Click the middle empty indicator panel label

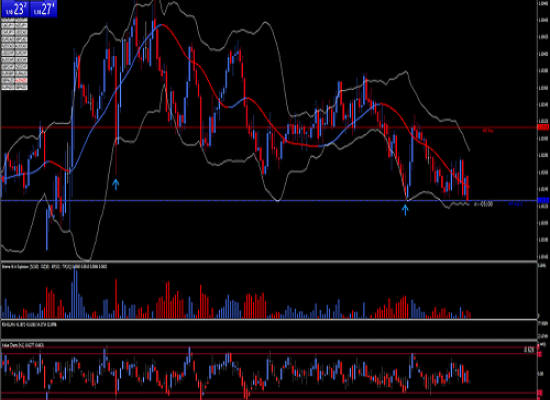(29, 325)
